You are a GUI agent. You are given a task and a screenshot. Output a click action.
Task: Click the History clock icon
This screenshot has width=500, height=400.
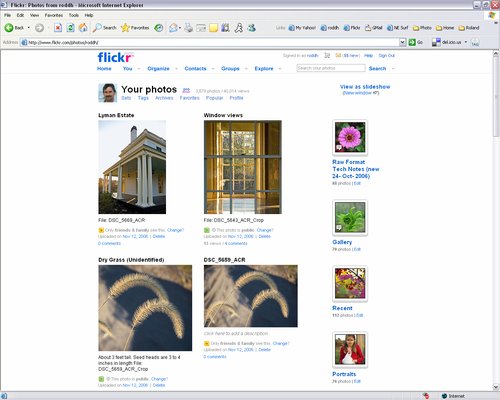click(x=159, y=28)
